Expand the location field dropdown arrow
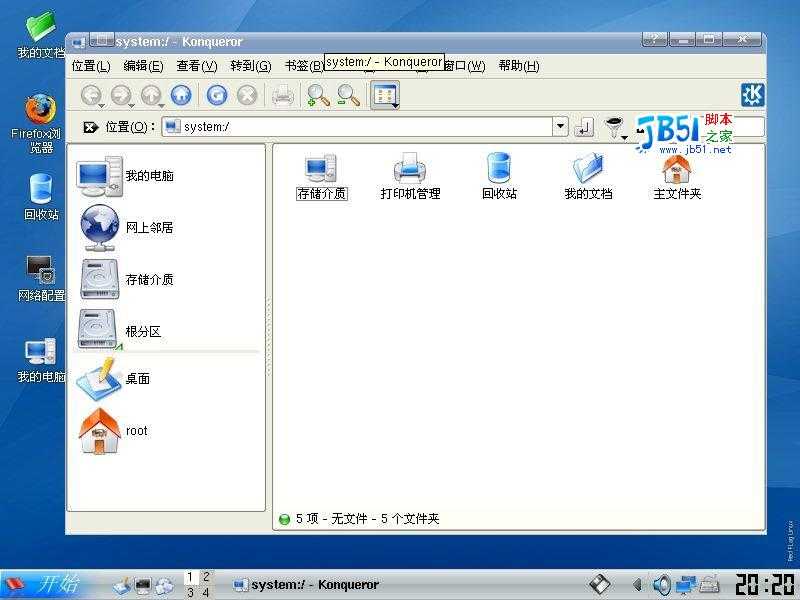 [560, 126]
